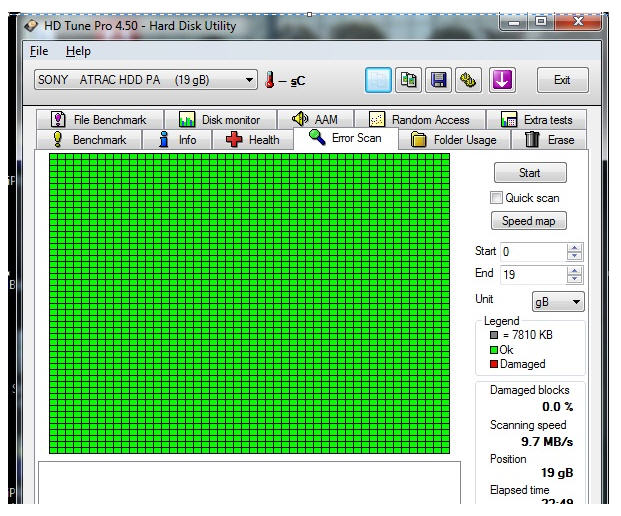Image resolution: width=621 pixels, height=516 pixels.
Task: Click the Exit button
Action: 562,80
